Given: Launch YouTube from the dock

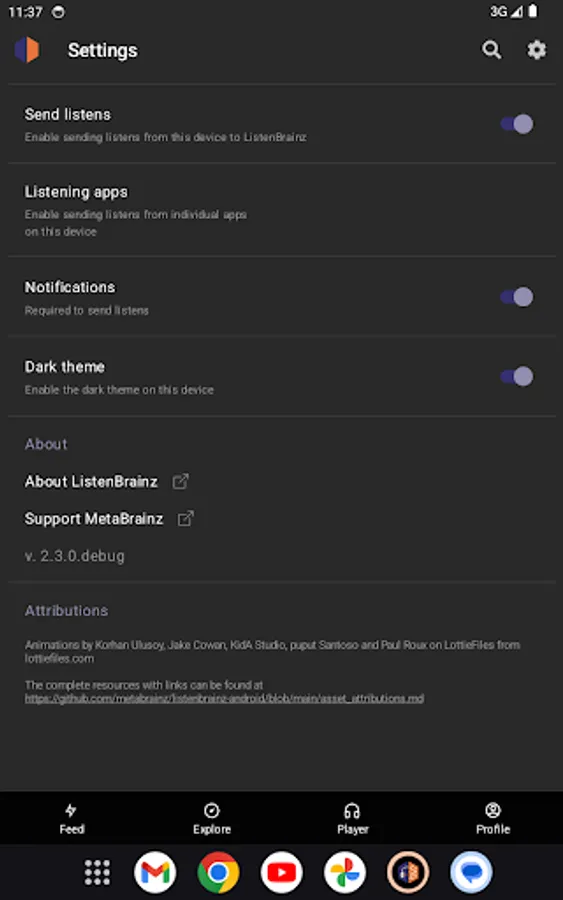Looking at the screenshot, I should coord(281,872).
